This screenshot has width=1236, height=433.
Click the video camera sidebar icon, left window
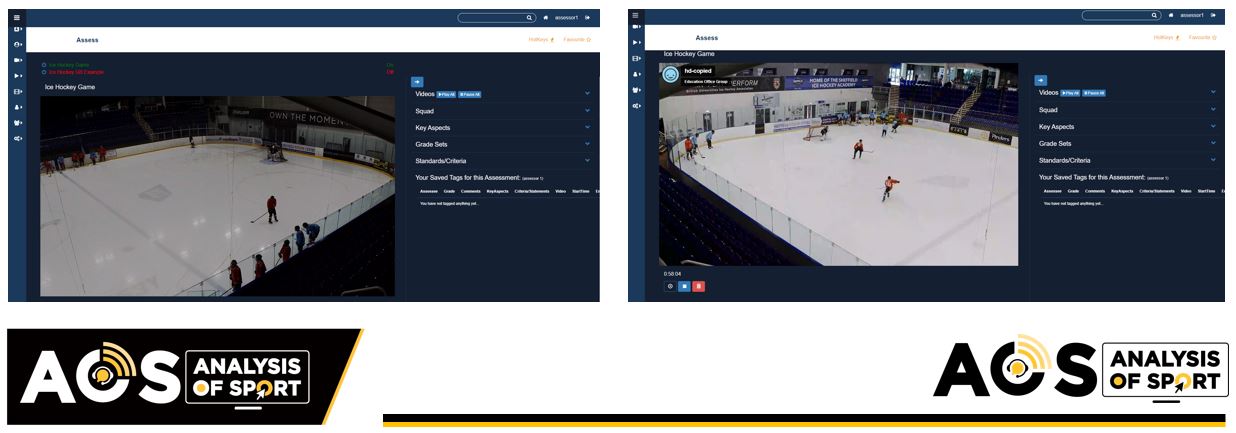pyautogui.click(x=17, y=59)
